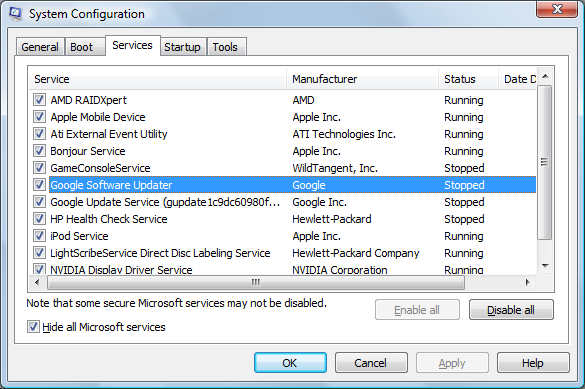Select LightScribeService Direct Disc Labeling Service row
Screen dimensions: 585x389
283,253
